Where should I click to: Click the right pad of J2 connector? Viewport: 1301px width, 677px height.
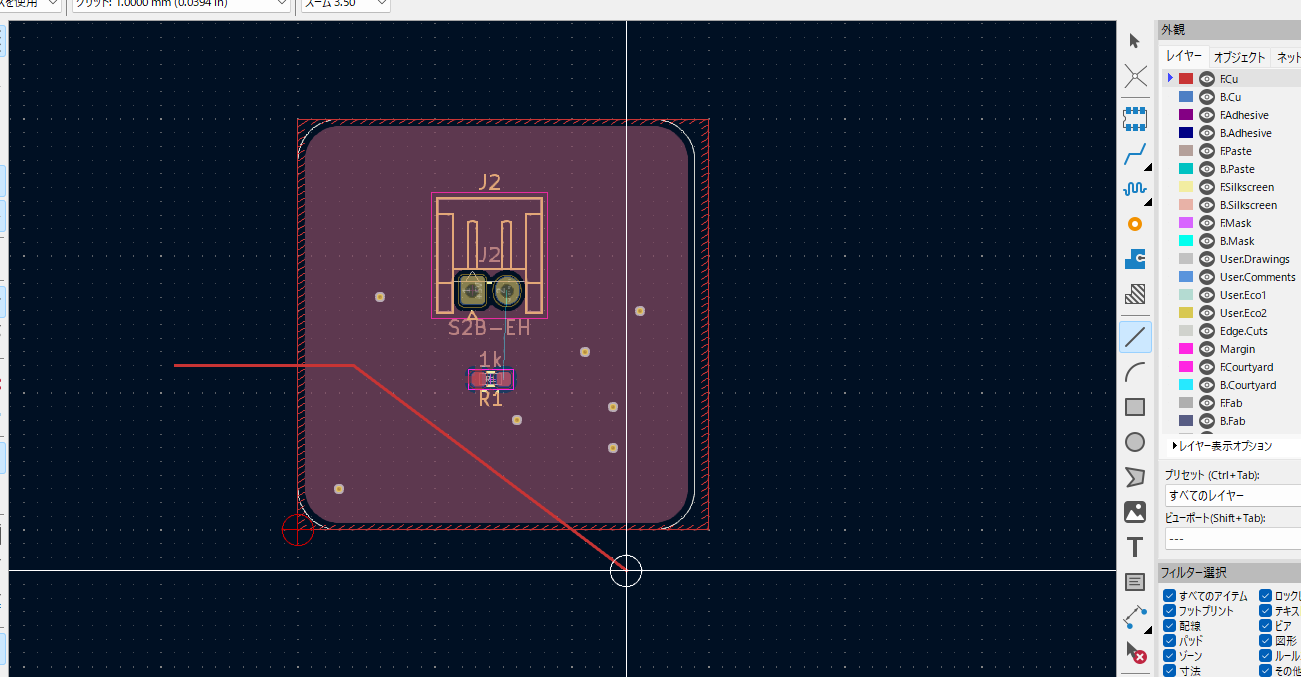click(x=508, y=291)
